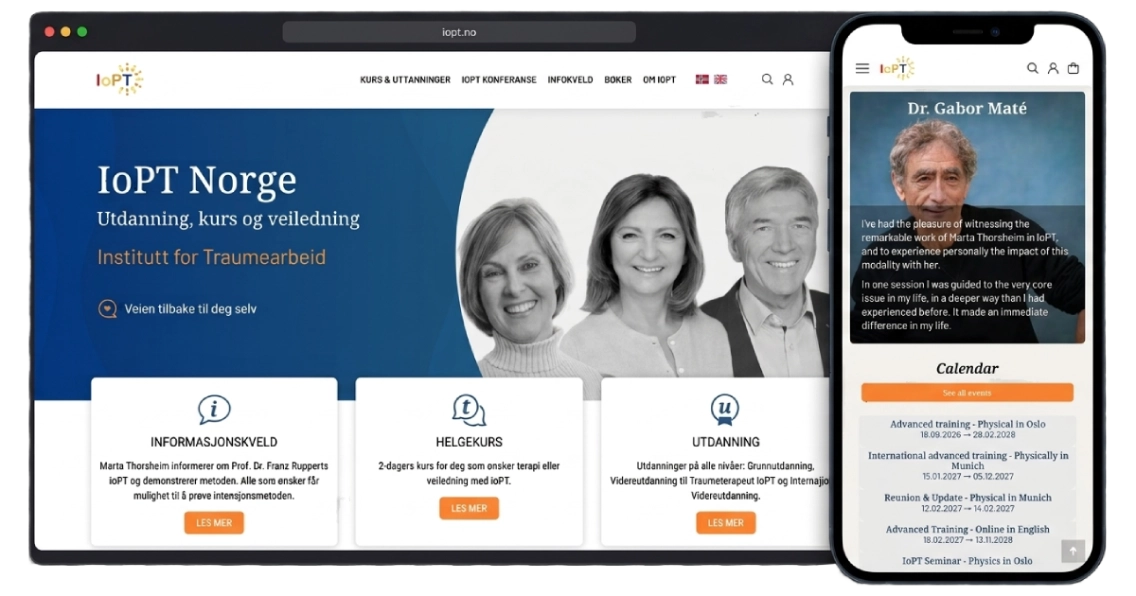
Task: Tap search icon on phone header
Action: click(x=1032, y=68)
